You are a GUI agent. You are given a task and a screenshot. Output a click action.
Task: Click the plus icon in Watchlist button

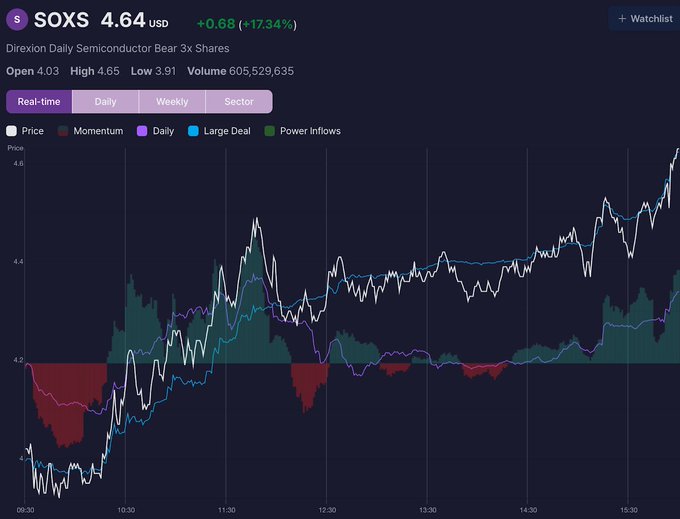622,19
